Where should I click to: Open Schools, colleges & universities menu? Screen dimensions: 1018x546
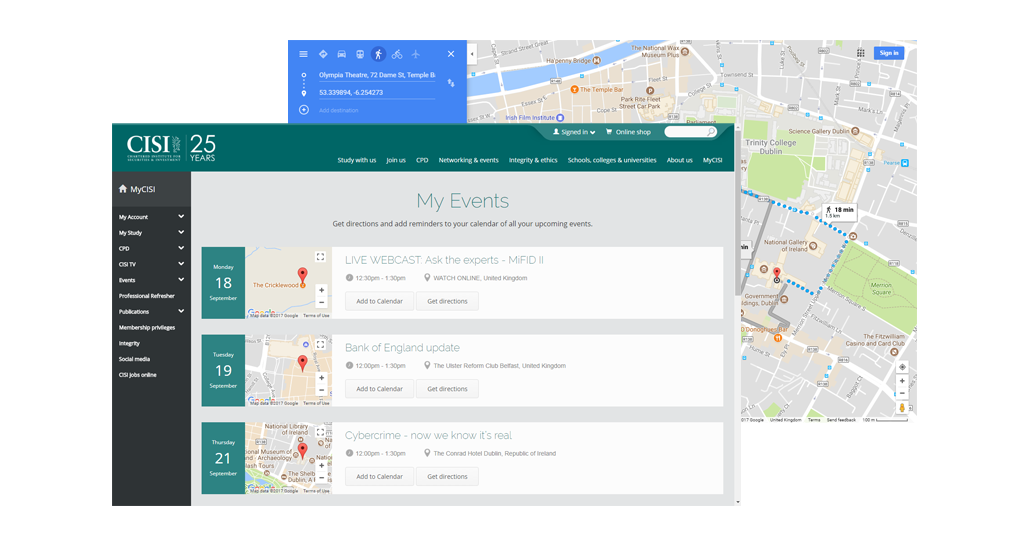612,160
